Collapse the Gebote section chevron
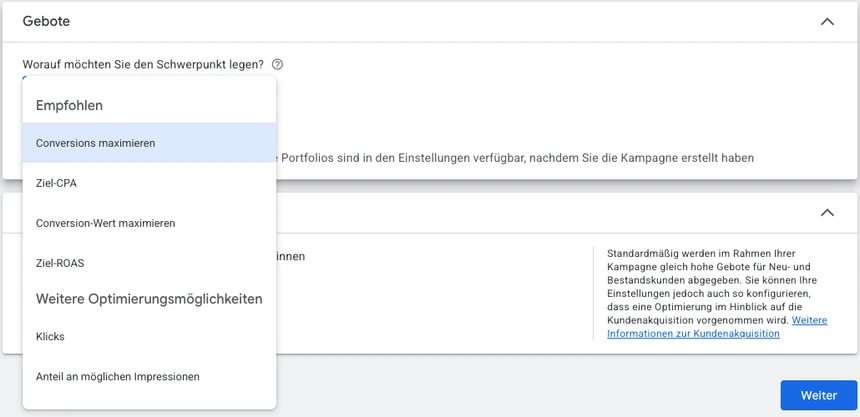This screenshot has height=417, width=860. [x=827, y=22]
